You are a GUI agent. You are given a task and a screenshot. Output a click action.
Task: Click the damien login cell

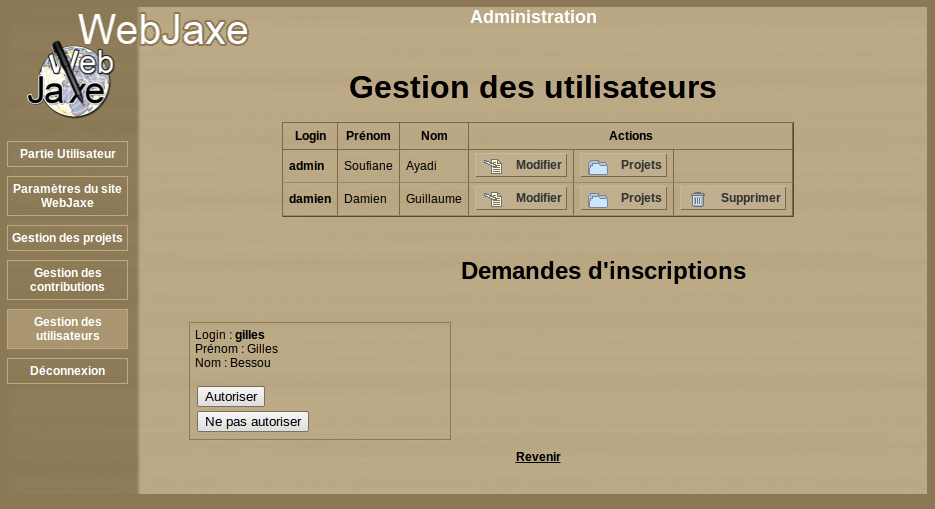pyautogui.click(x=310, y=199)
